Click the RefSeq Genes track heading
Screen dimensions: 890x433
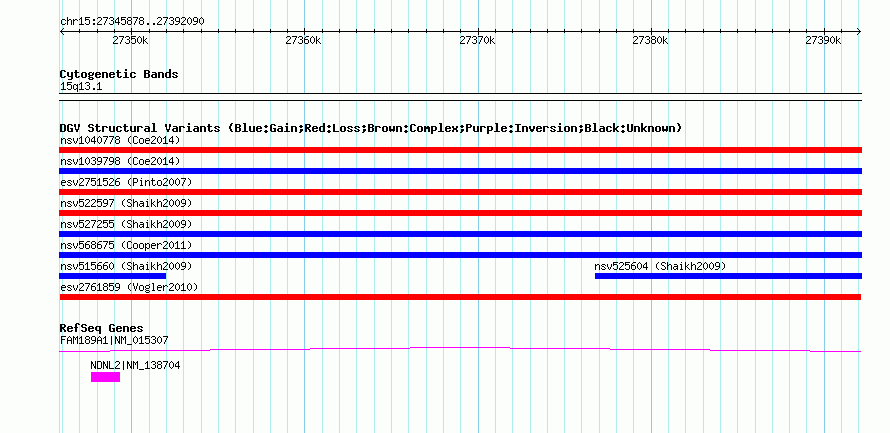(101, 328)
